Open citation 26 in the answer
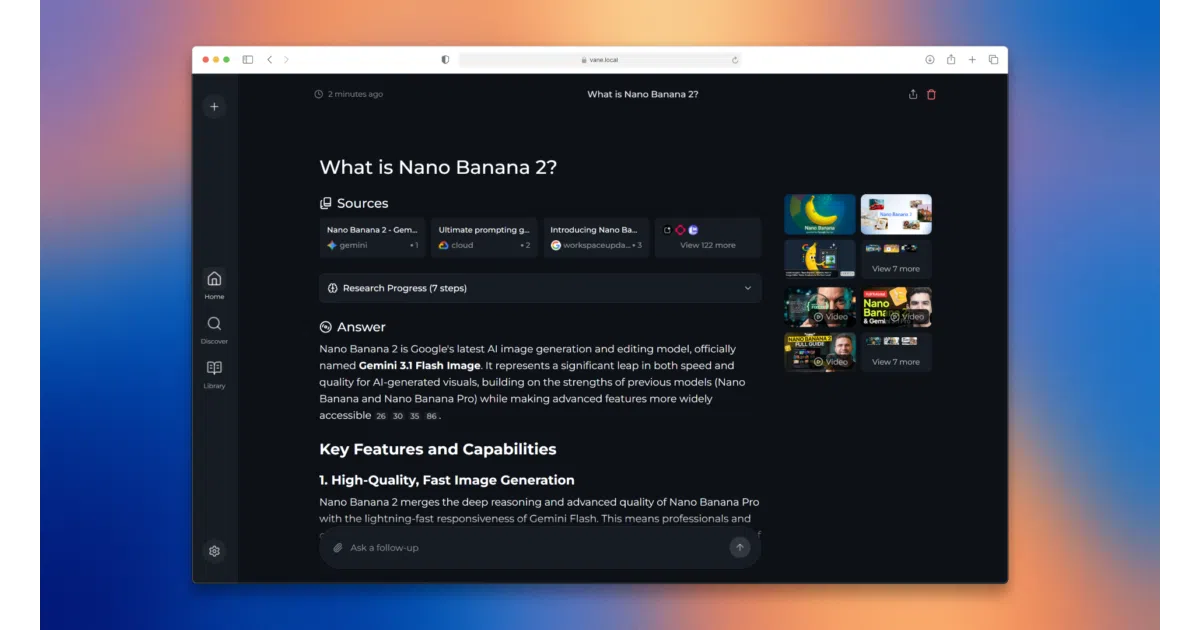Image resolution: width=1200 pixels, height=630 pixels. pos(381,416)
